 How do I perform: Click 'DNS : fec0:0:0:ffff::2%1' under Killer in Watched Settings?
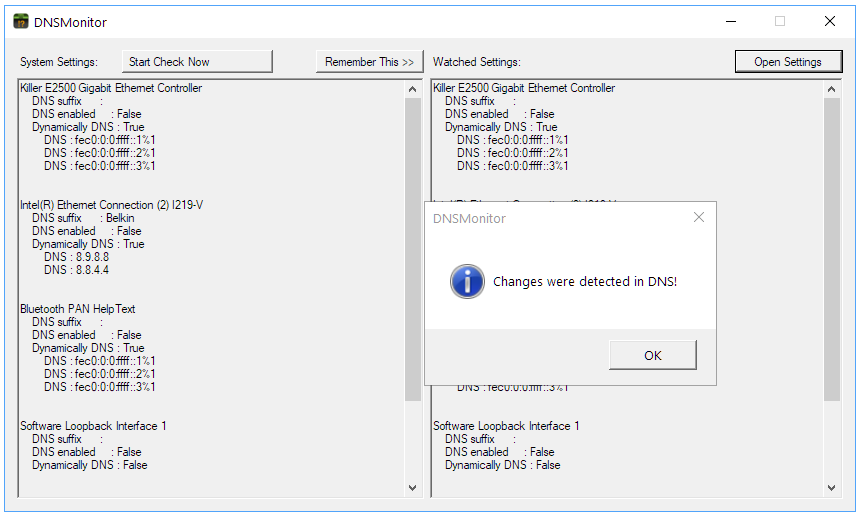tap(512, 153)
